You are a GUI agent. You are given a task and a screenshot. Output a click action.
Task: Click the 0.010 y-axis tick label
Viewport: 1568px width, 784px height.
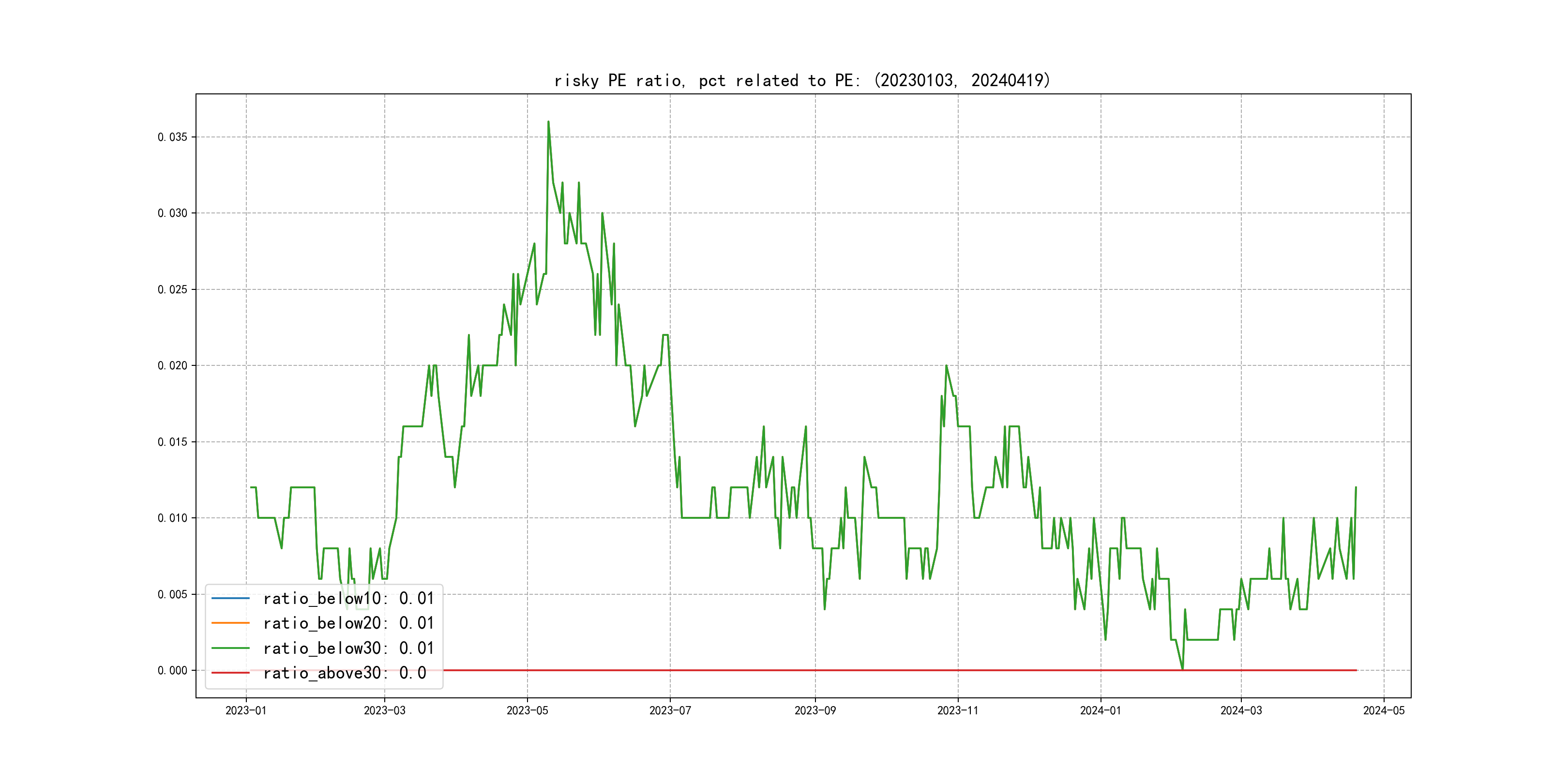[x=172, y=518]
